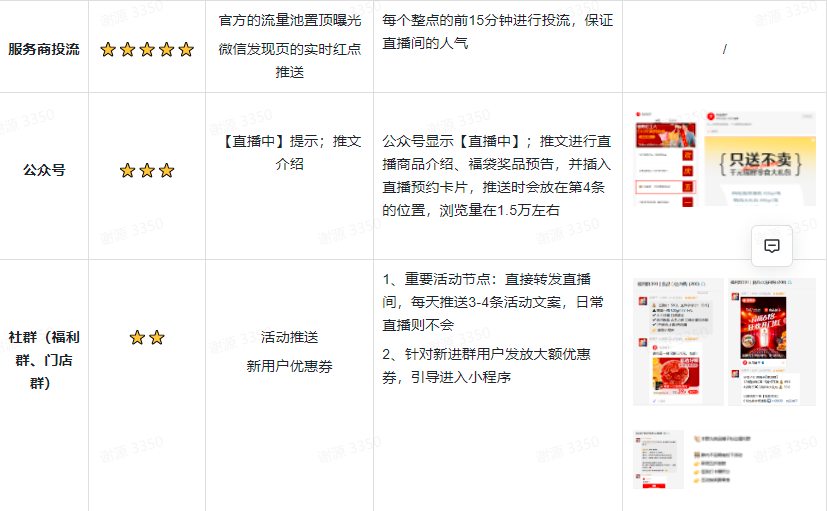Click the comment icon button
The height and width of the screenshot is (511, 827).
pyautogui.click(x=772, y=246)
